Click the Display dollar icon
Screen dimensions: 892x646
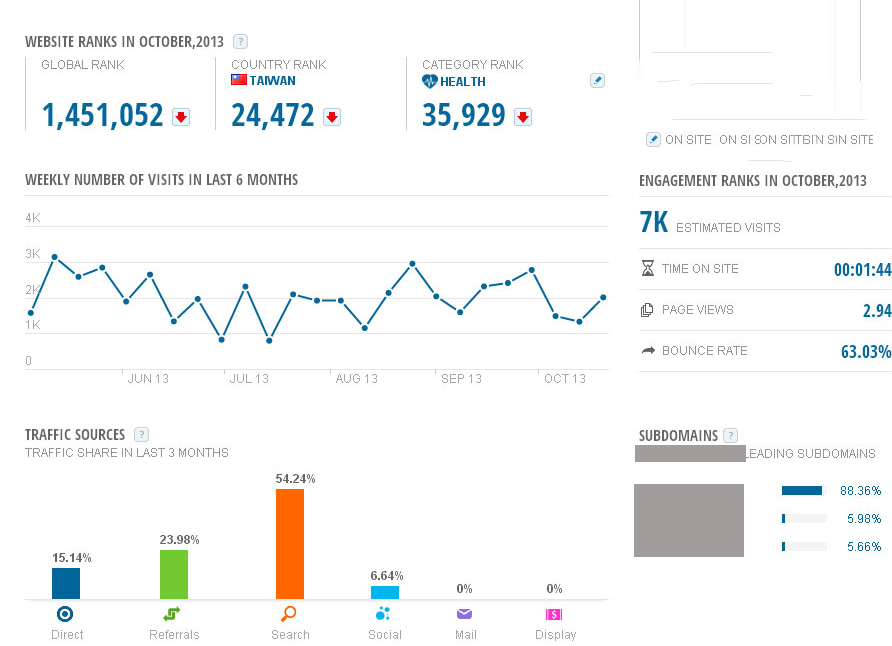point(554,614)
